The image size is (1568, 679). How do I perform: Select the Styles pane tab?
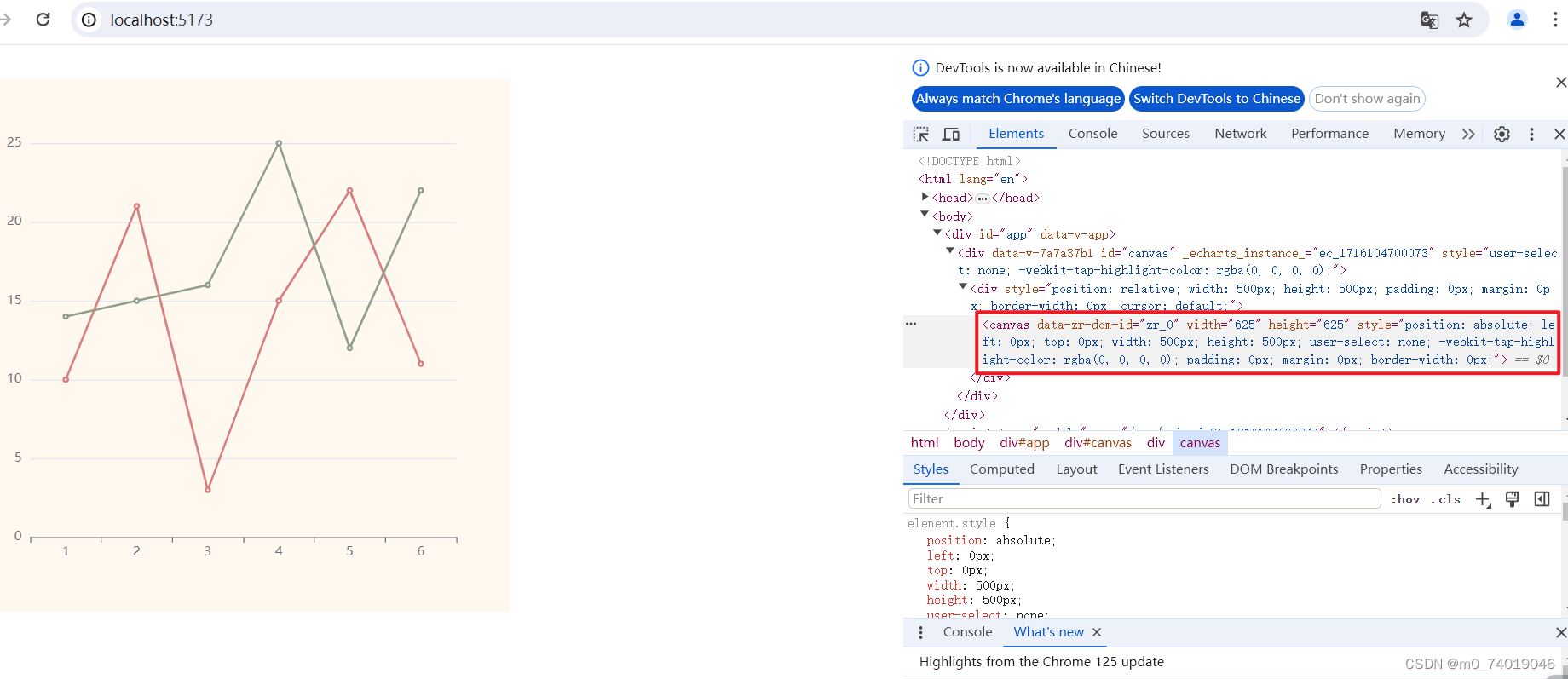931,469
